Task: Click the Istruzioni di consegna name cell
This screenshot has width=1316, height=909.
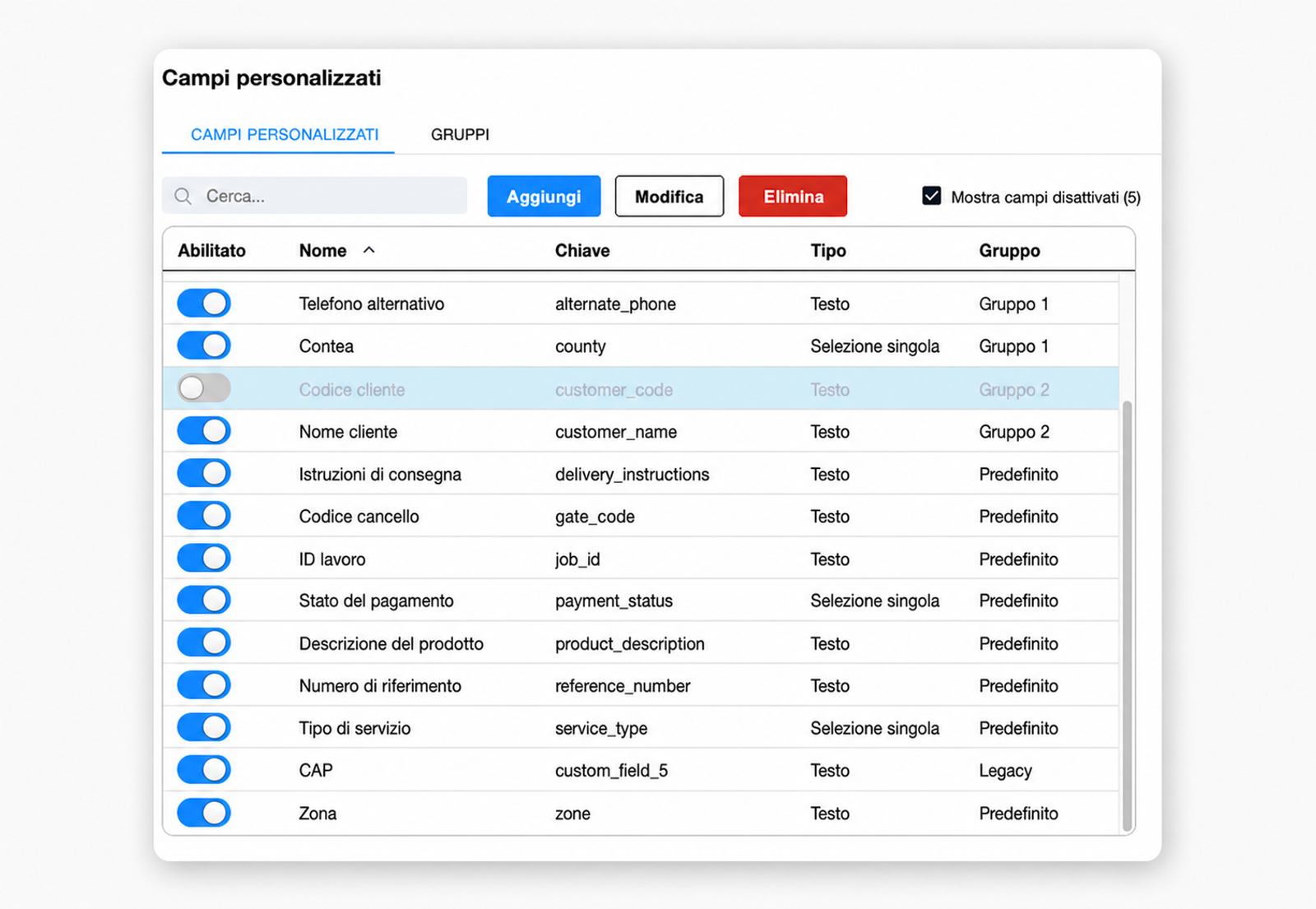Action: pyautogui.click(x=380, y=474)
